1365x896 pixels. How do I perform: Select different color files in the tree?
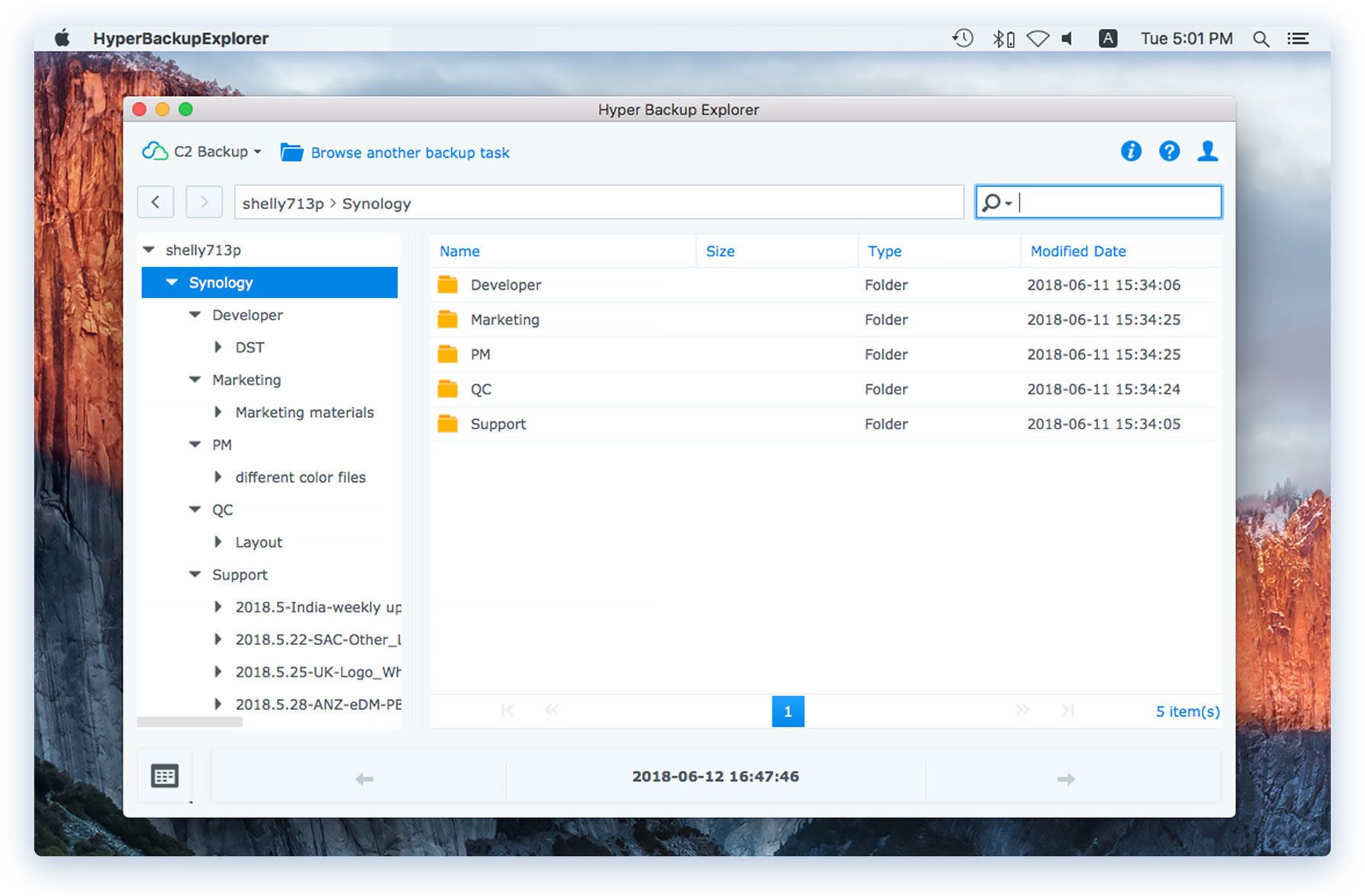point(300,477)
